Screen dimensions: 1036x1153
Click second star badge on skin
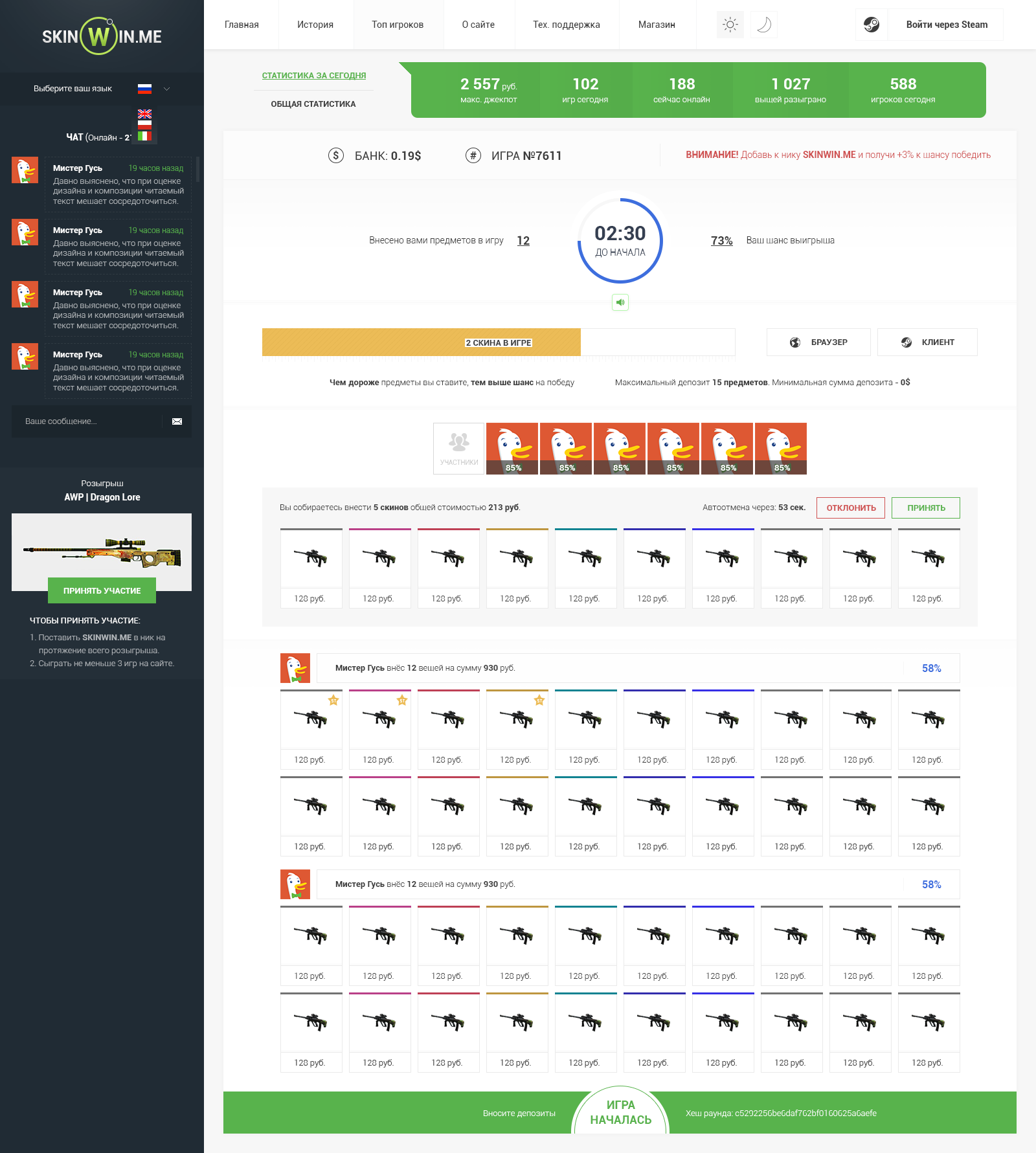(x=402, y=700)
